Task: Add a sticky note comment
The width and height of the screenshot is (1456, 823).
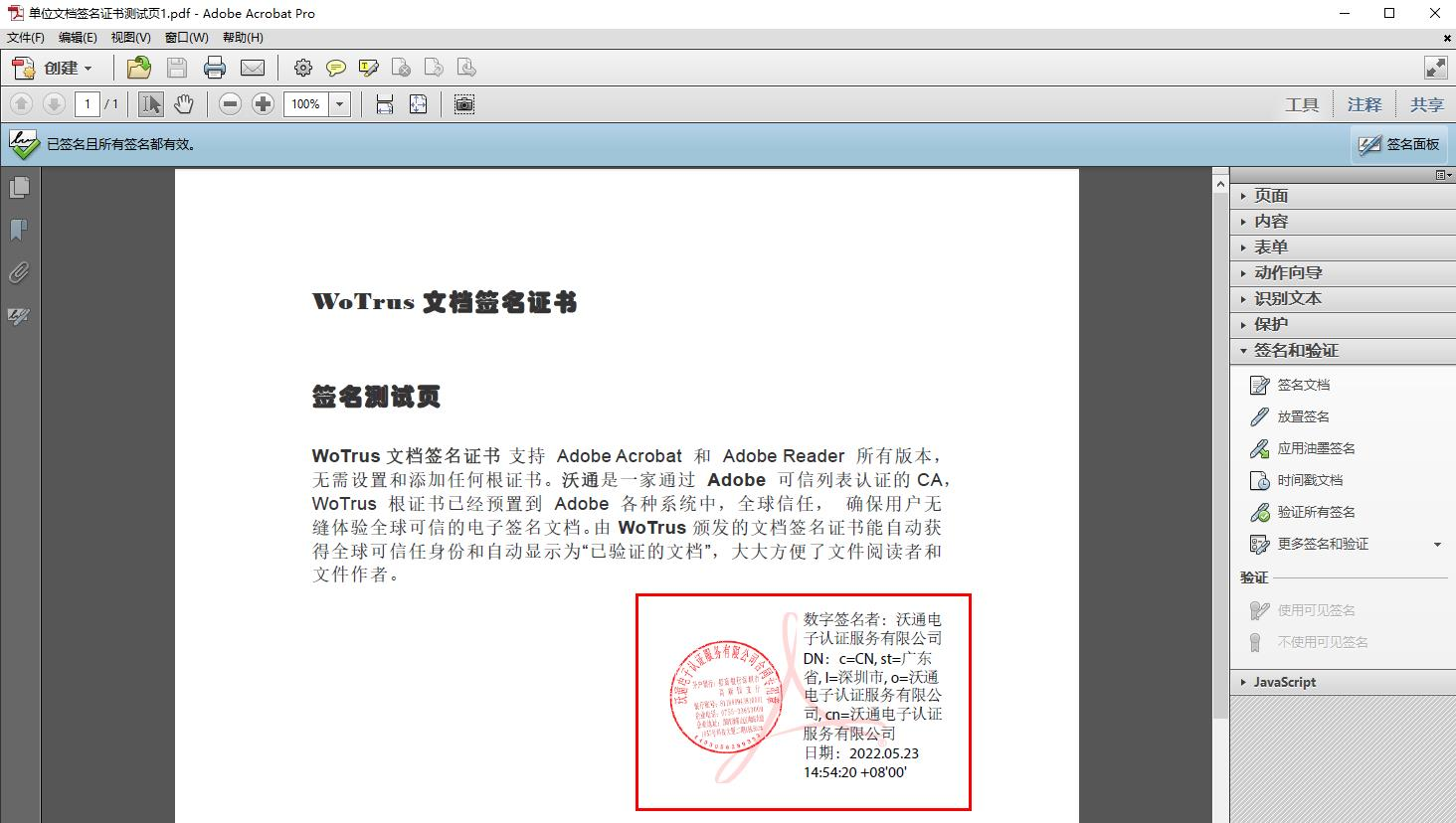Action: (x=336, y=68)
